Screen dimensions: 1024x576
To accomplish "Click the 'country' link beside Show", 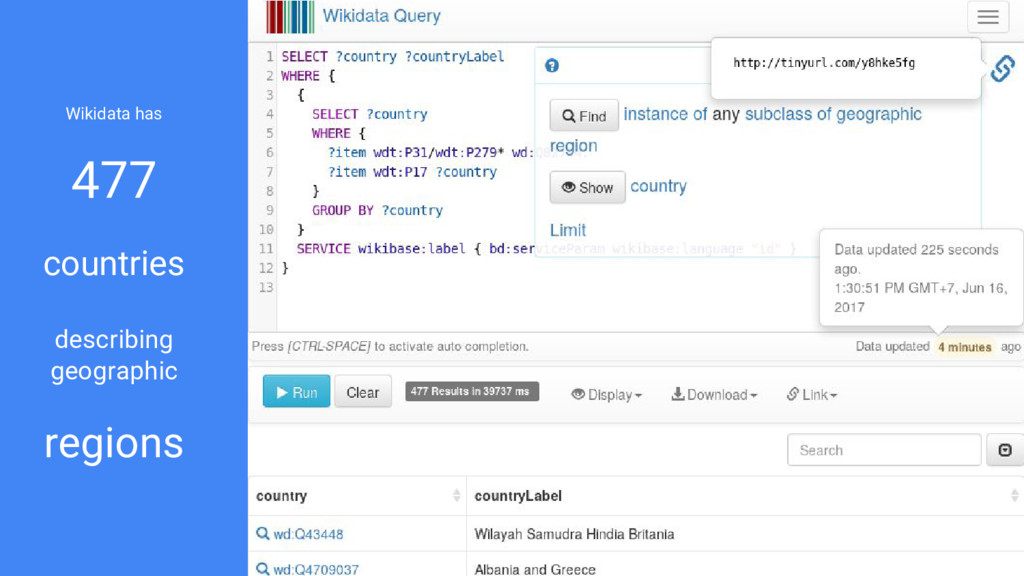I will 658,187.
